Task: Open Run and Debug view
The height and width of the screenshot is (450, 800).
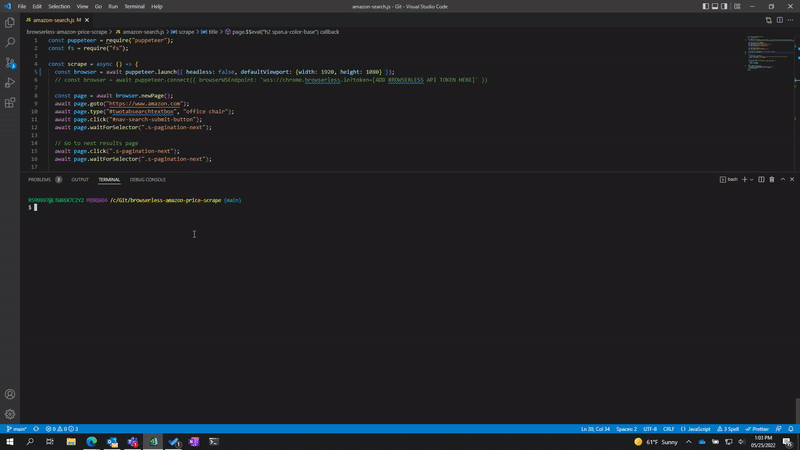Action: [x=10, y=83]
